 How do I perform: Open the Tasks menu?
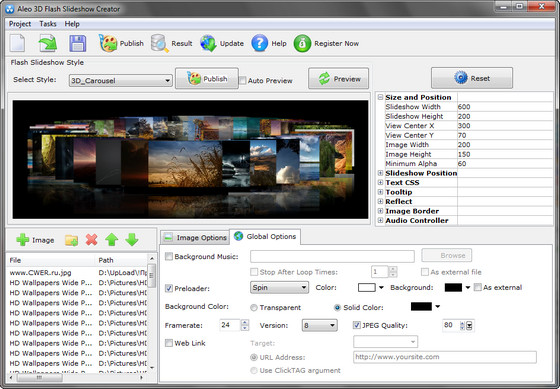coord(48,24)
